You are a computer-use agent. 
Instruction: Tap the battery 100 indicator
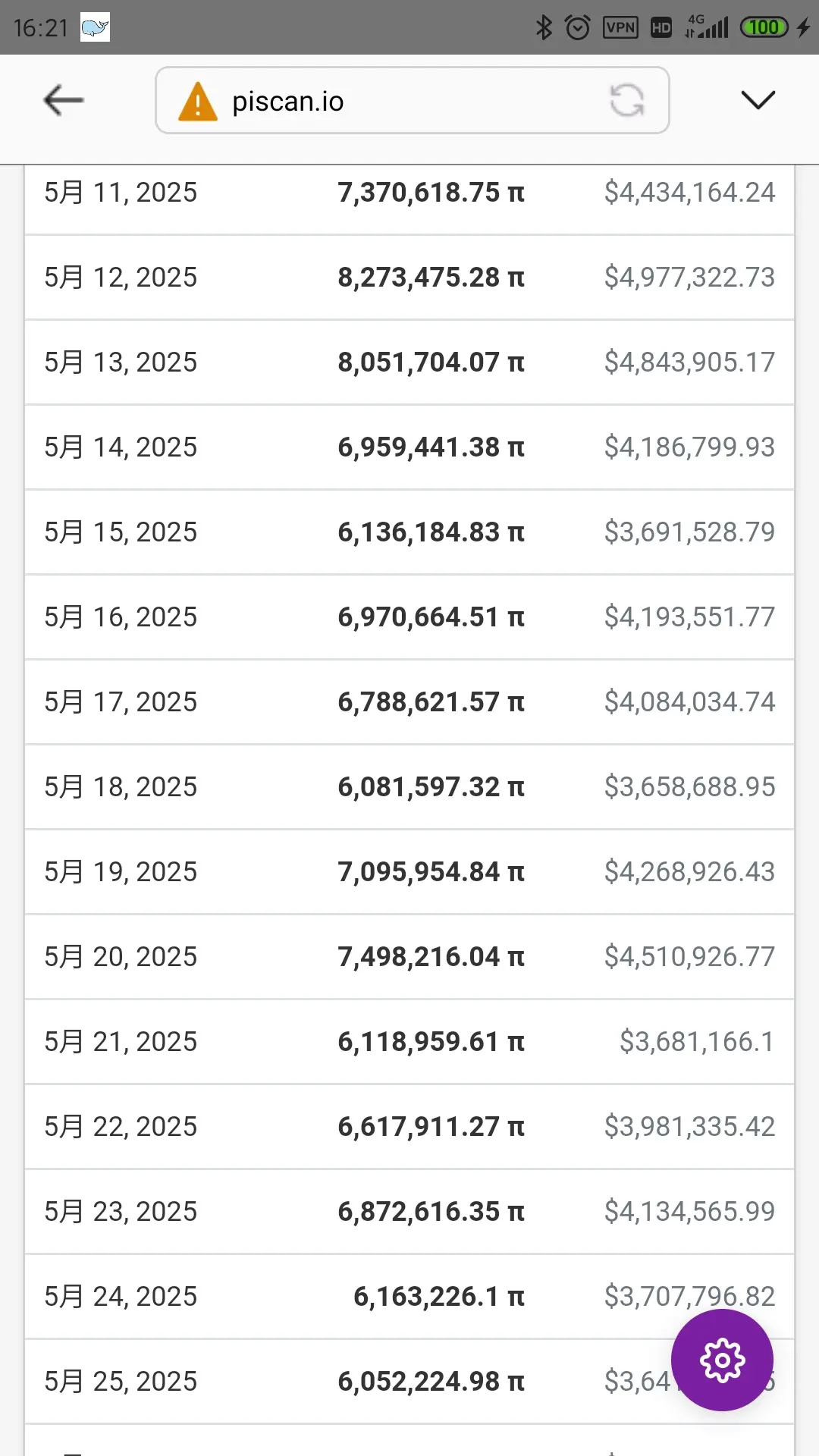[764, 28]
